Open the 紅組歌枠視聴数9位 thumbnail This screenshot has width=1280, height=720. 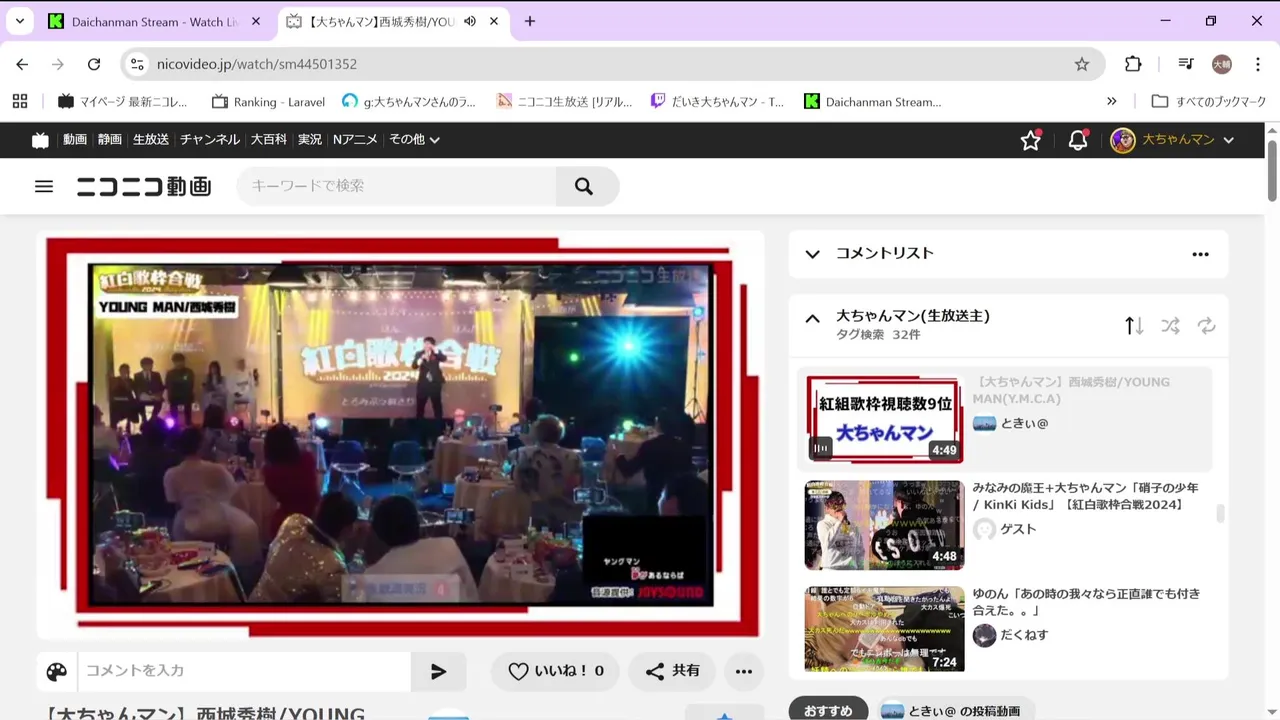885,419
